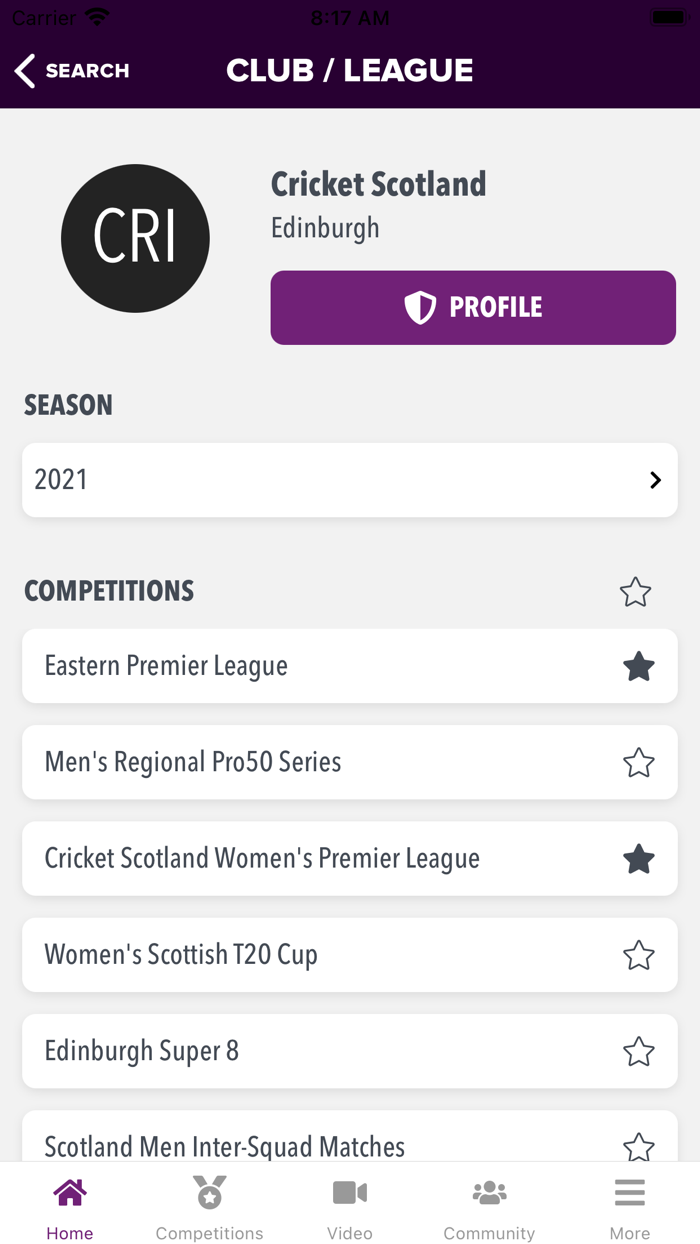This screenshot has width=700, height=1244.
Task: Open the Home tab icon
Action: click(x=70, y=1192)
